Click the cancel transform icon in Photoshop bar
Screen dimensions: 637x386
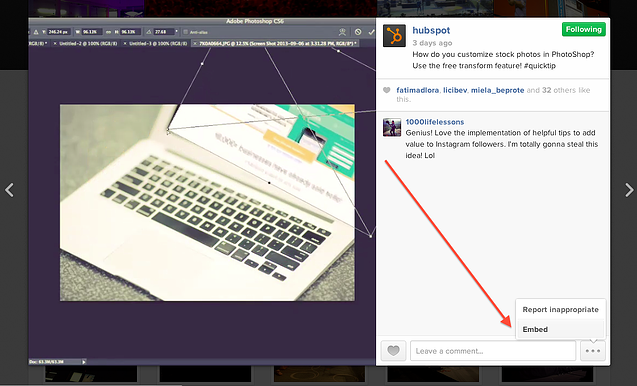click(358, 32)
